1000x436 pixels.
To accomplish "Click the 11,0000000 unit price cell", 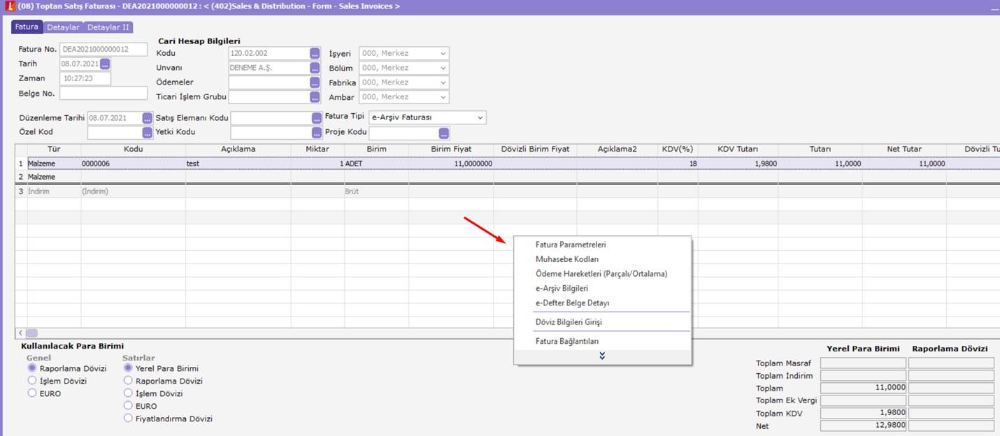I will coord(451,163).
